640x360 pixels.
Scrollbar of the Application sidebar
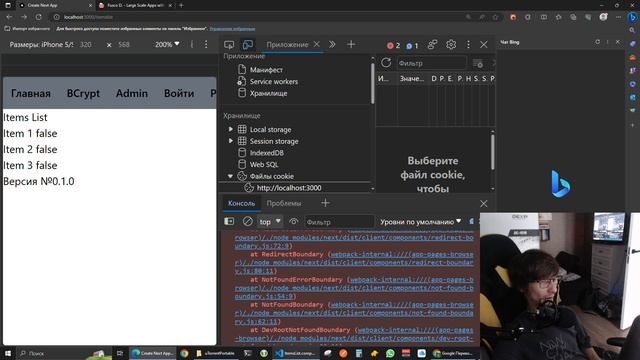click(x=372, y=83)
